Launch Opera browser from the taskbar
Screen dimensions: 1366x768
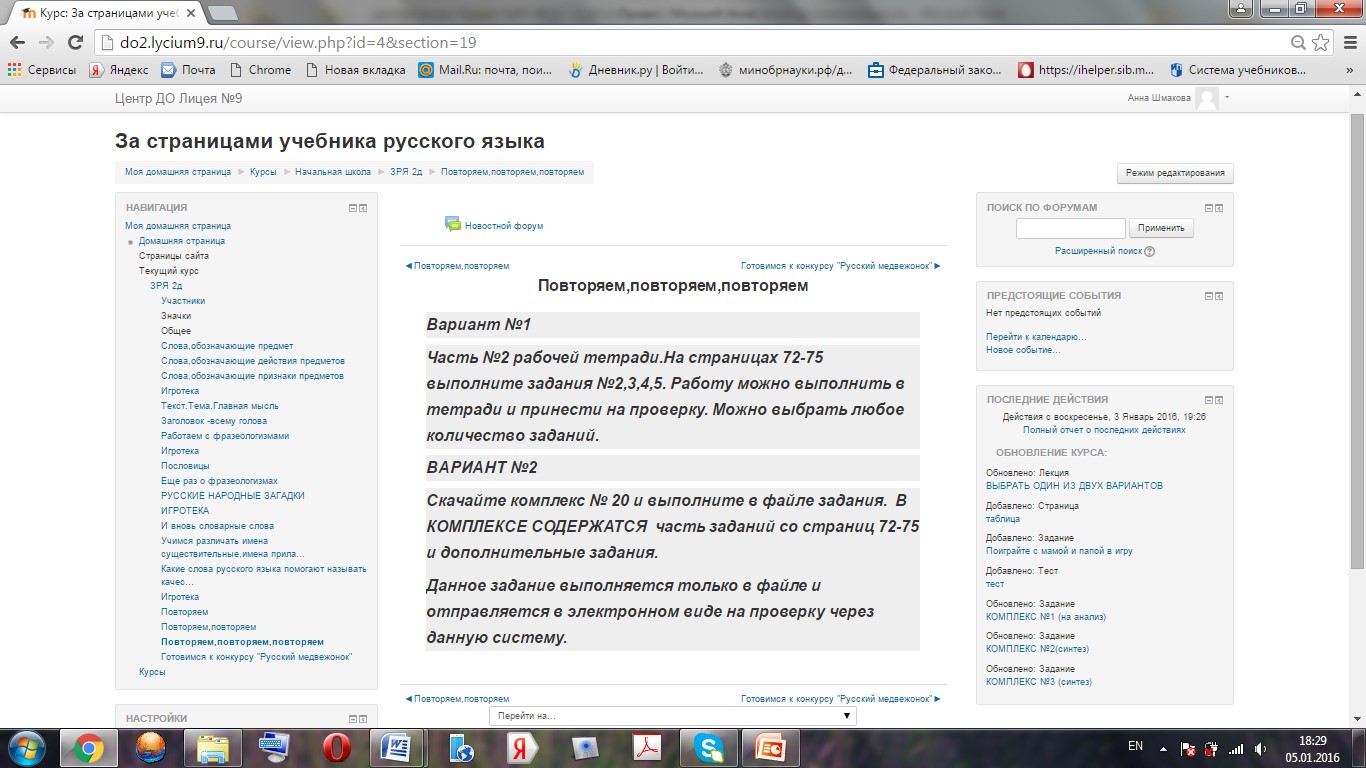(x=336, y=747)
